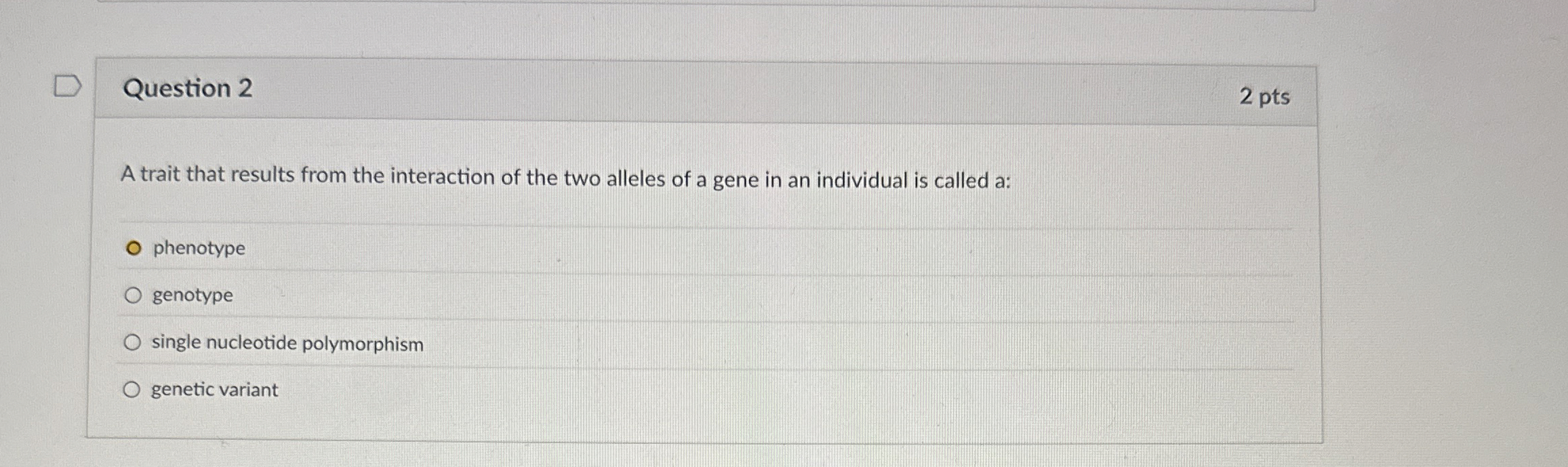Screen dimensions: 1568x467
Task: Click the genetic variant answer text
Action: click(x=214, y=388)
